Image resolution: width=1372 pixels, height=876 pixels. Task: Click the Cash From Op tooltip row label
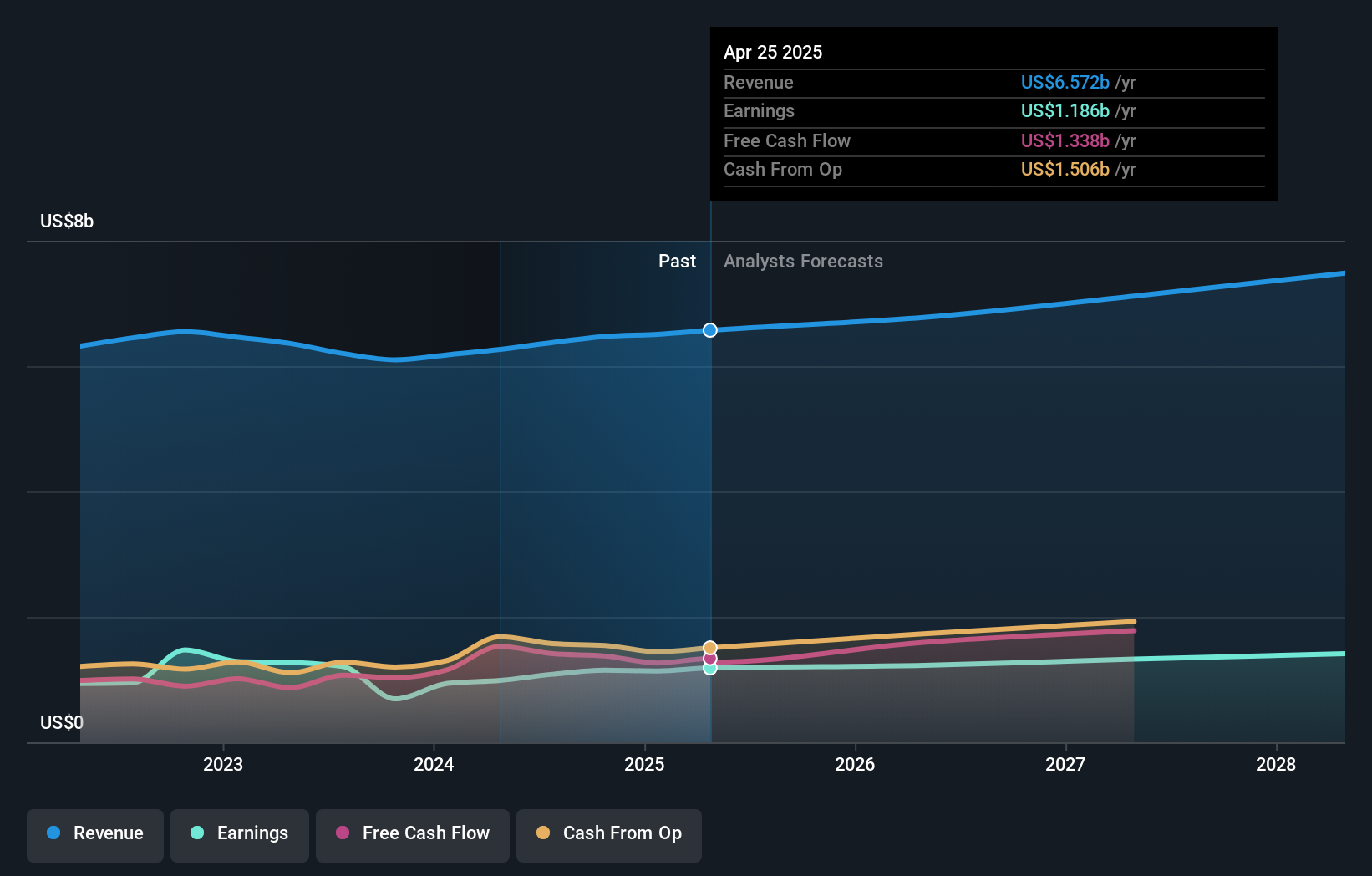(783, 169)
